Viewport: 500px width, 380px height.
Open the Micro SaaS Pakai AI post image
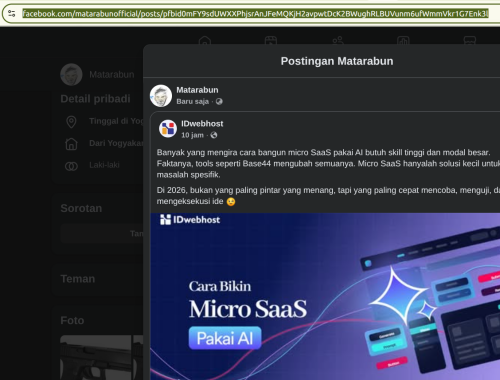point(325,296)
